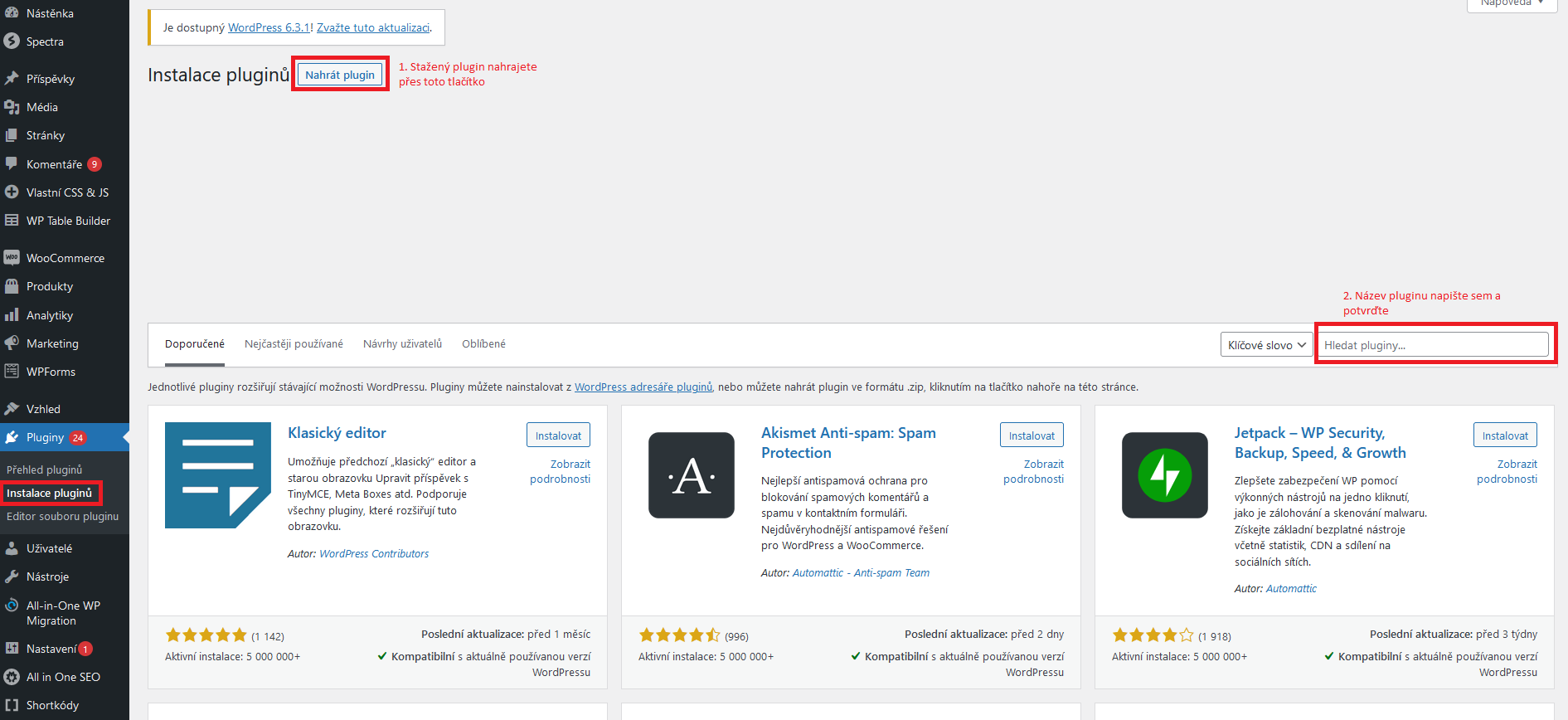Click the All-in-One WP Migration icon

coord(12,606)
